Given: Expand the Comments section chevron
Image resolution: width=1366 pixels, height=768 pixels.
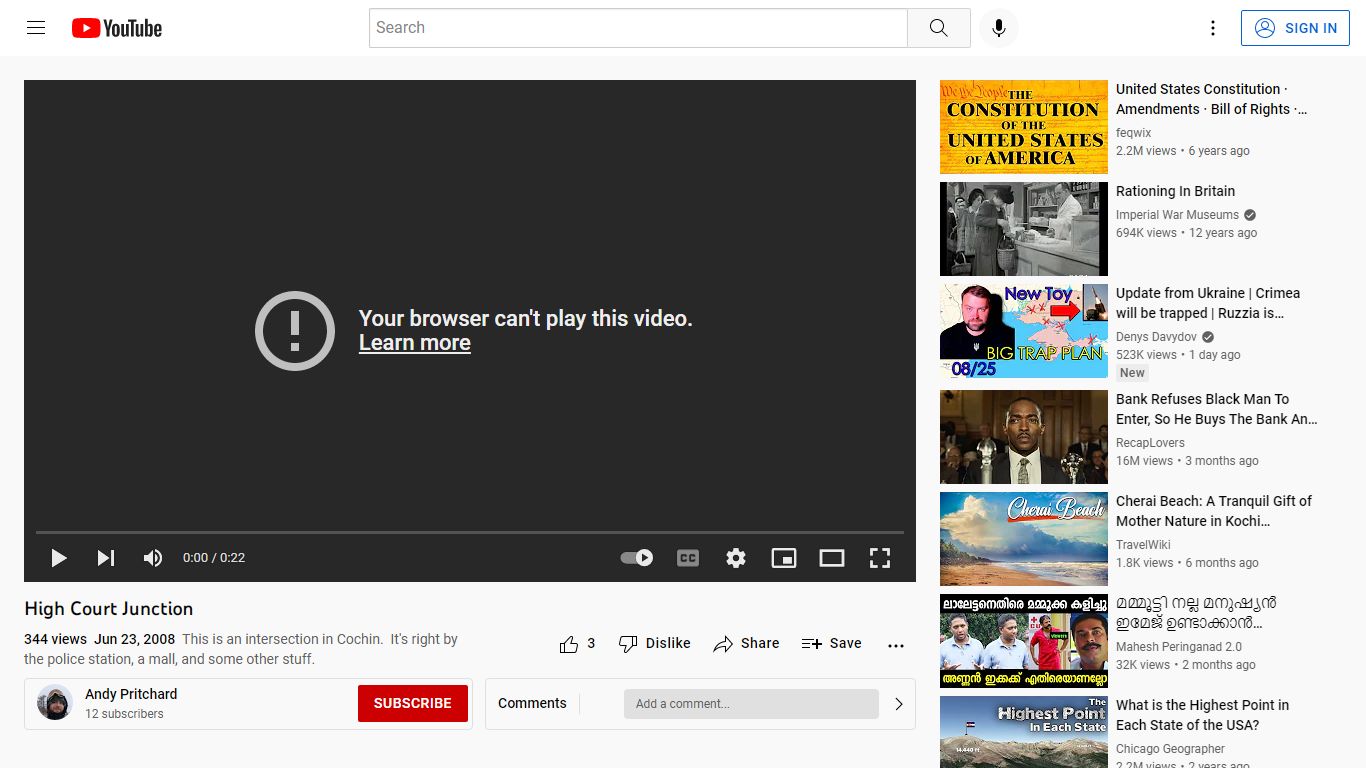Looking at the screenshot, I should click(x=899, y=704).
